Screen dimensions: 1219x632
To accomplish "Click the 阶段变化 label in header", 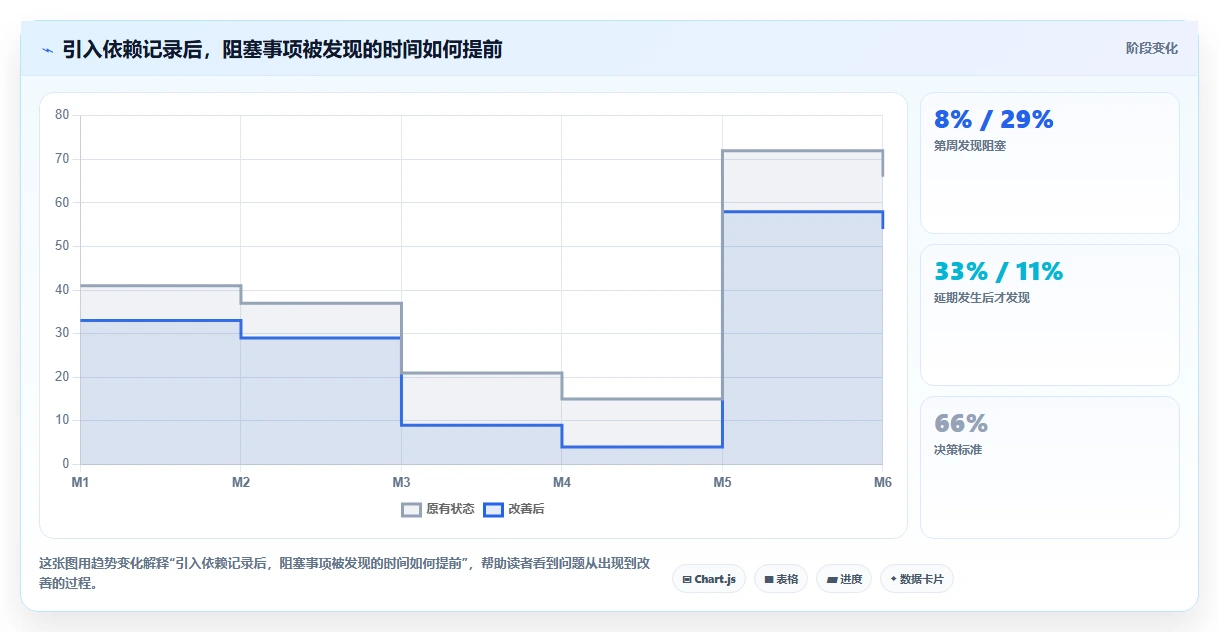I will point(1152,48).
